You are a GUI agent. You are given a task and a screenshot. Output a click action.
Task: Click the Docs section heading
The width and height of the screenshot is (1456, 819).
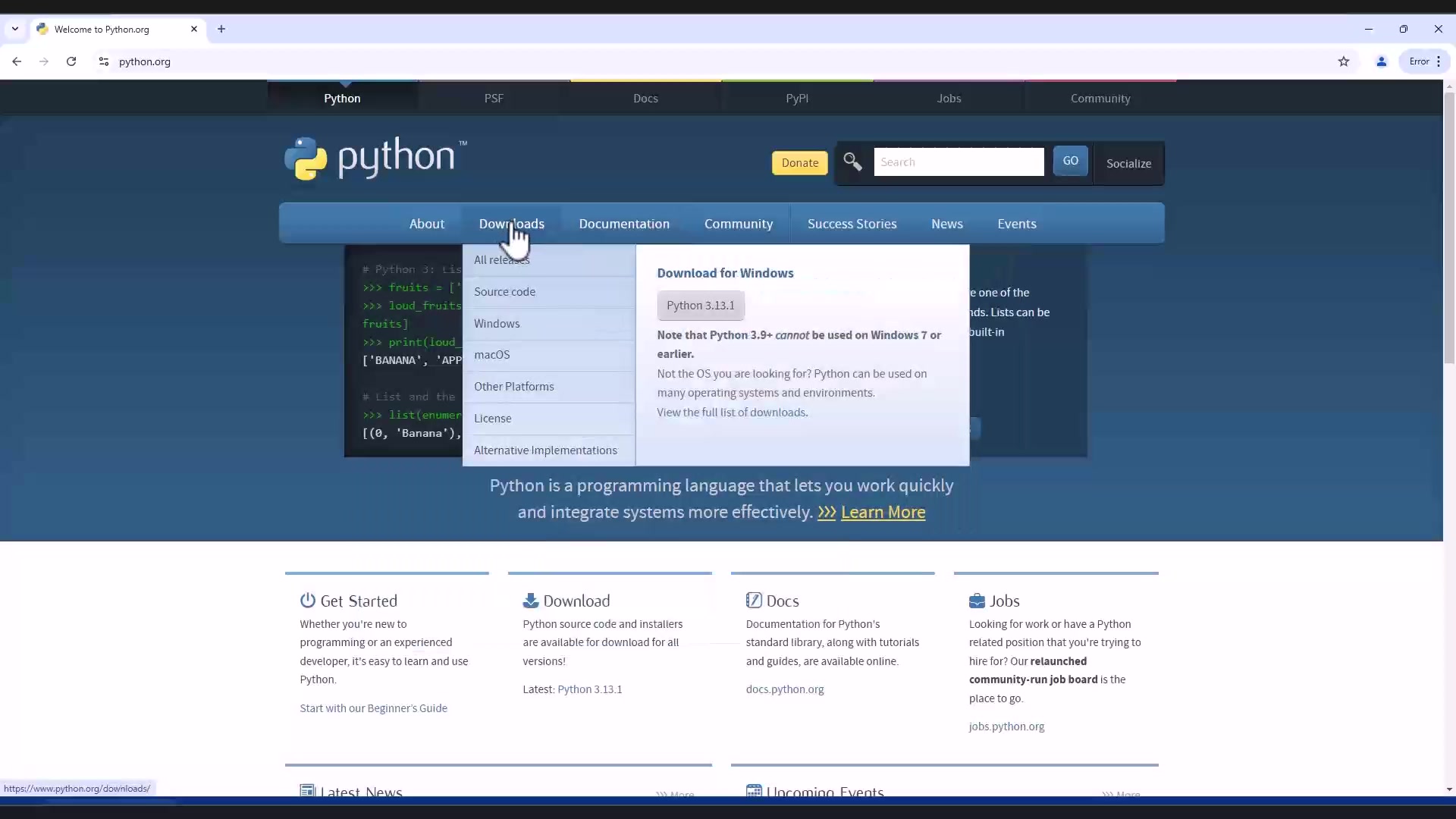click(x=783, y=601)
